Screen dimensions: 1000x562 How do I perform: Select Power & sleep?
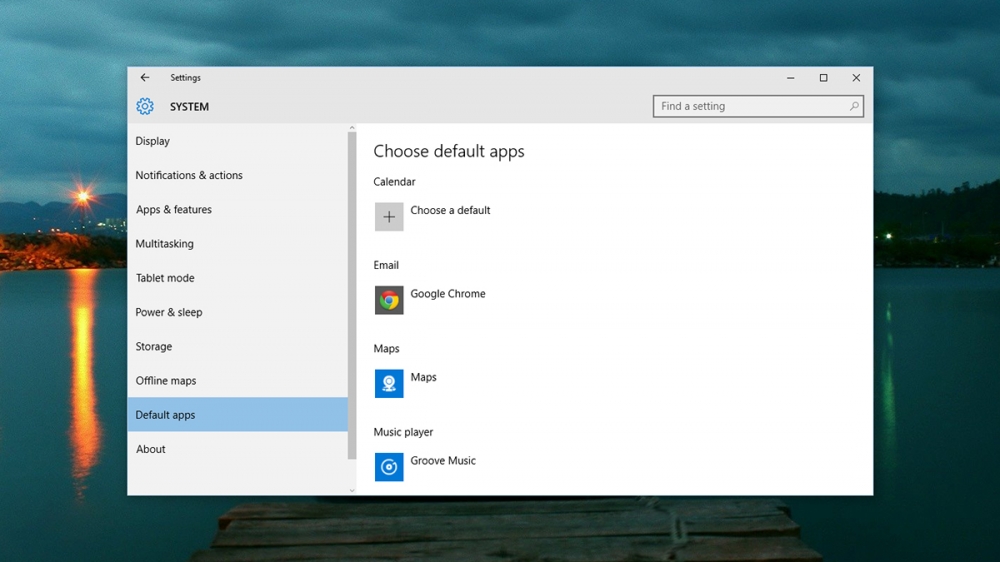pyautogui.click(x=237, y=312)
